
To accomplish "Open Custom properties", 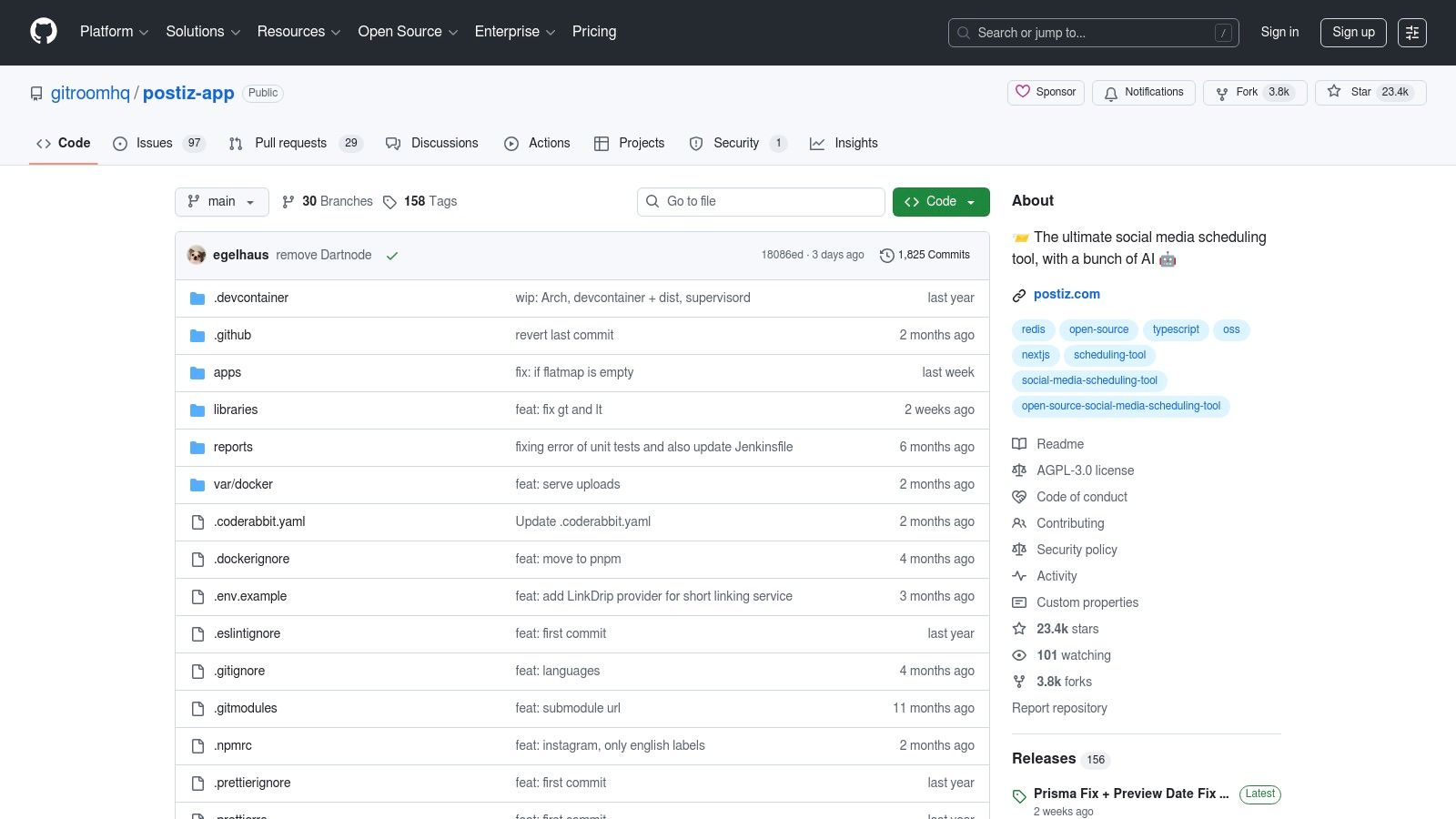I will coord(1076,602).
